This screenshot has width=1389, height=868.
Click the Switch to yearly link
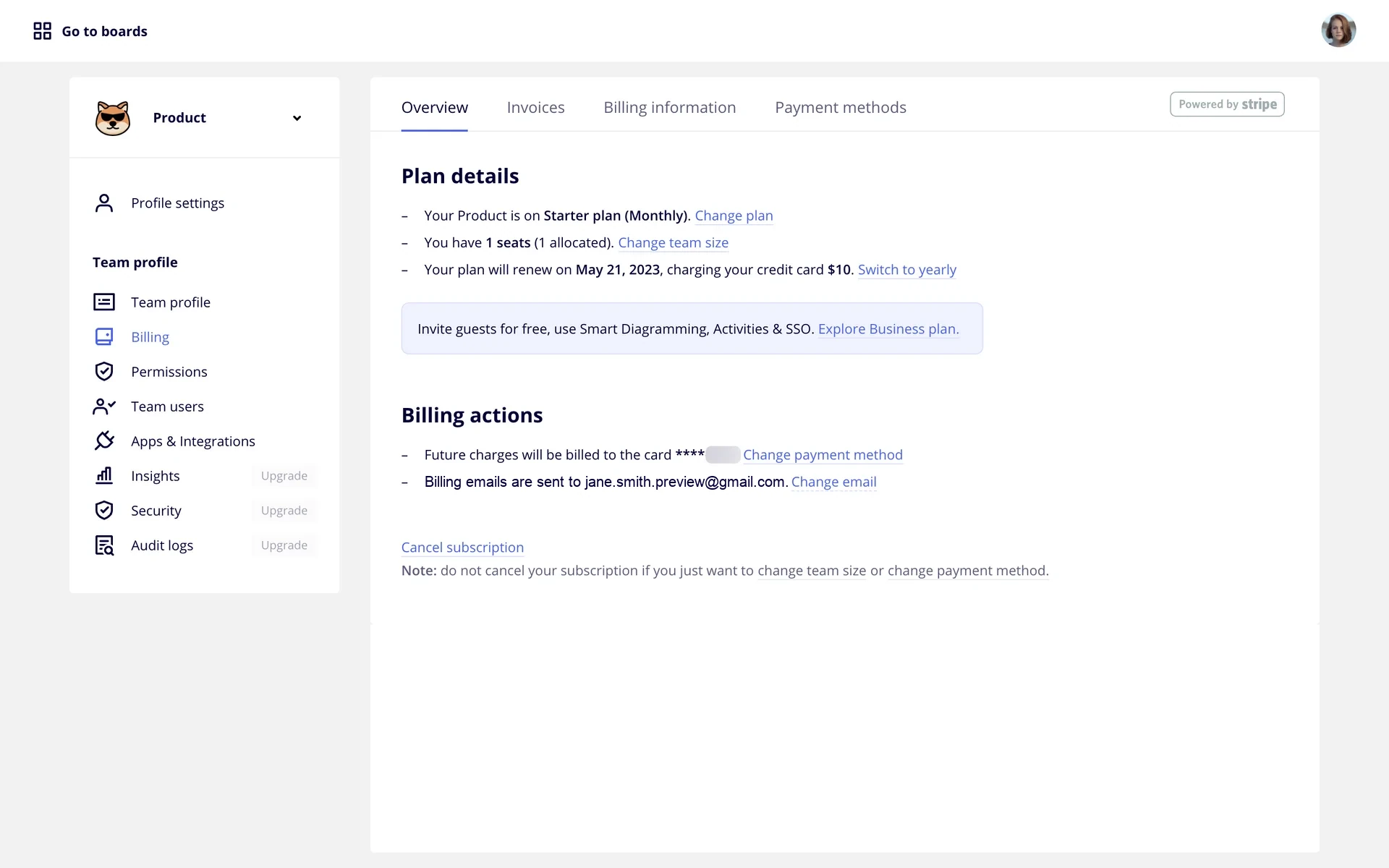906,270
